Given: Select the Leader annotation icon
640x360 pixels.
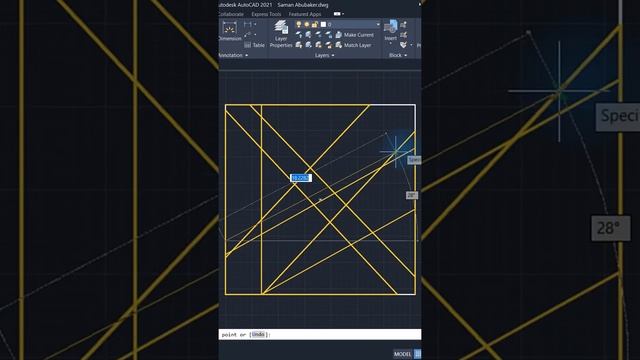Looking at the screenshot, I should tap(247, 34).
